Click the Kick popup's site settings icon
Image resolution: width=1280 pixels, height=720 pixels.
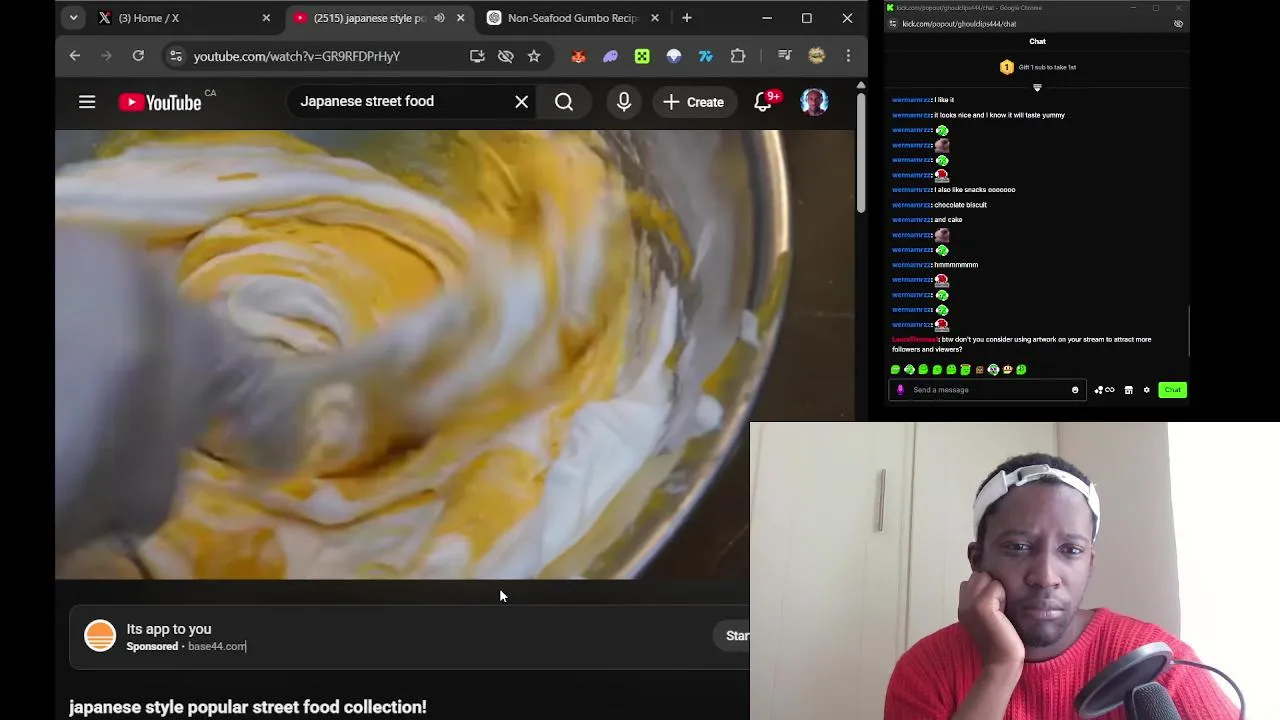pyautogui.click(x=892, y=24)
